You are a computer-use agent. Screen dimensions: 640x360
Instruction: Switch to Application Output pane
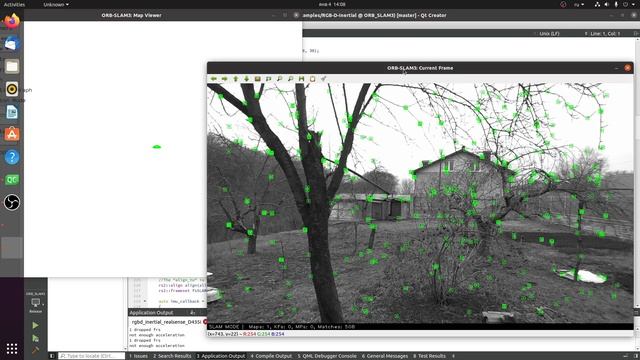coord(221,356)
